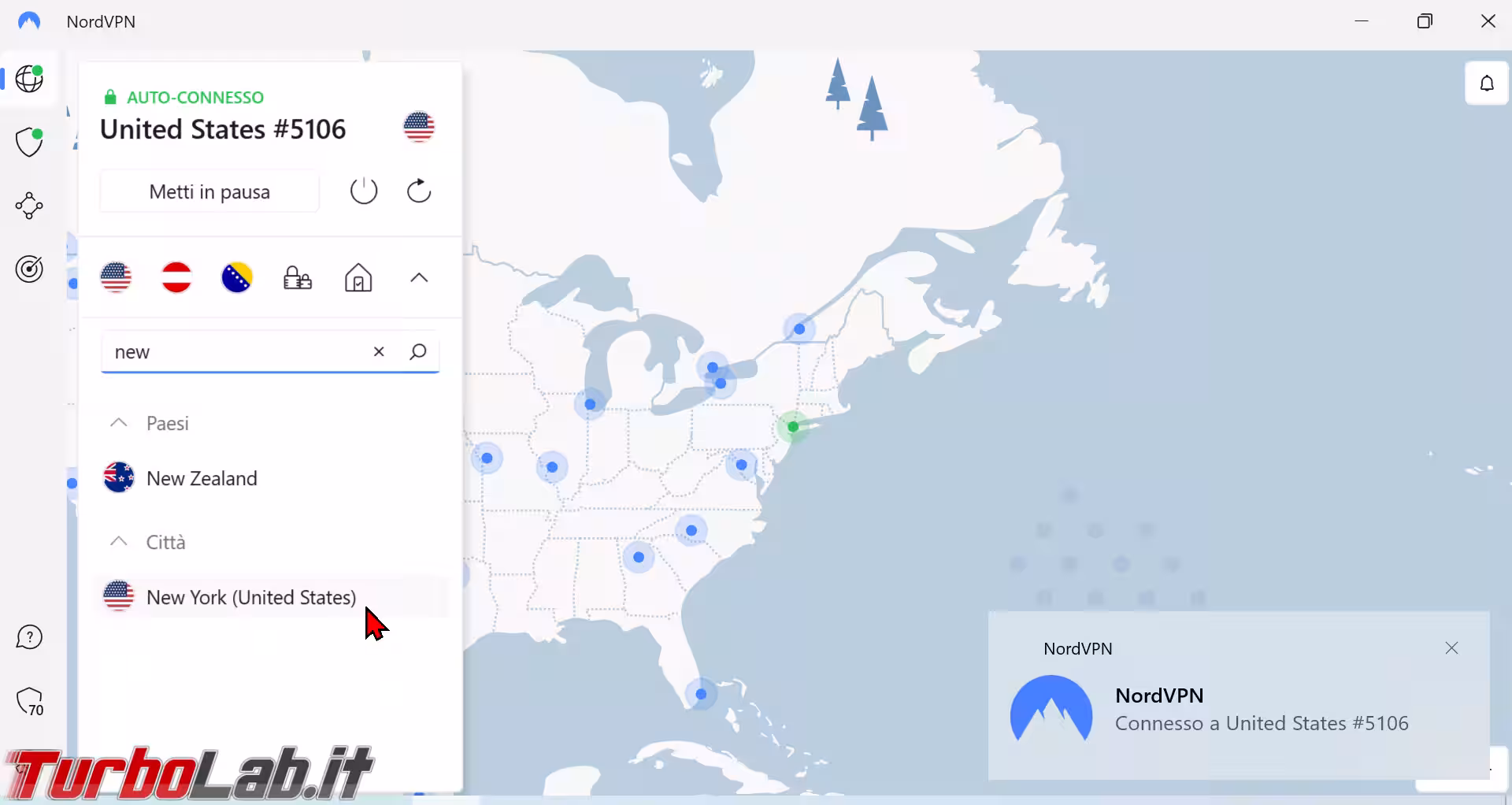This screenshot has width=1512, height=805.
Task: Choose New York (United States) city result
Action: pyautogui.click(x=251, y=597)
